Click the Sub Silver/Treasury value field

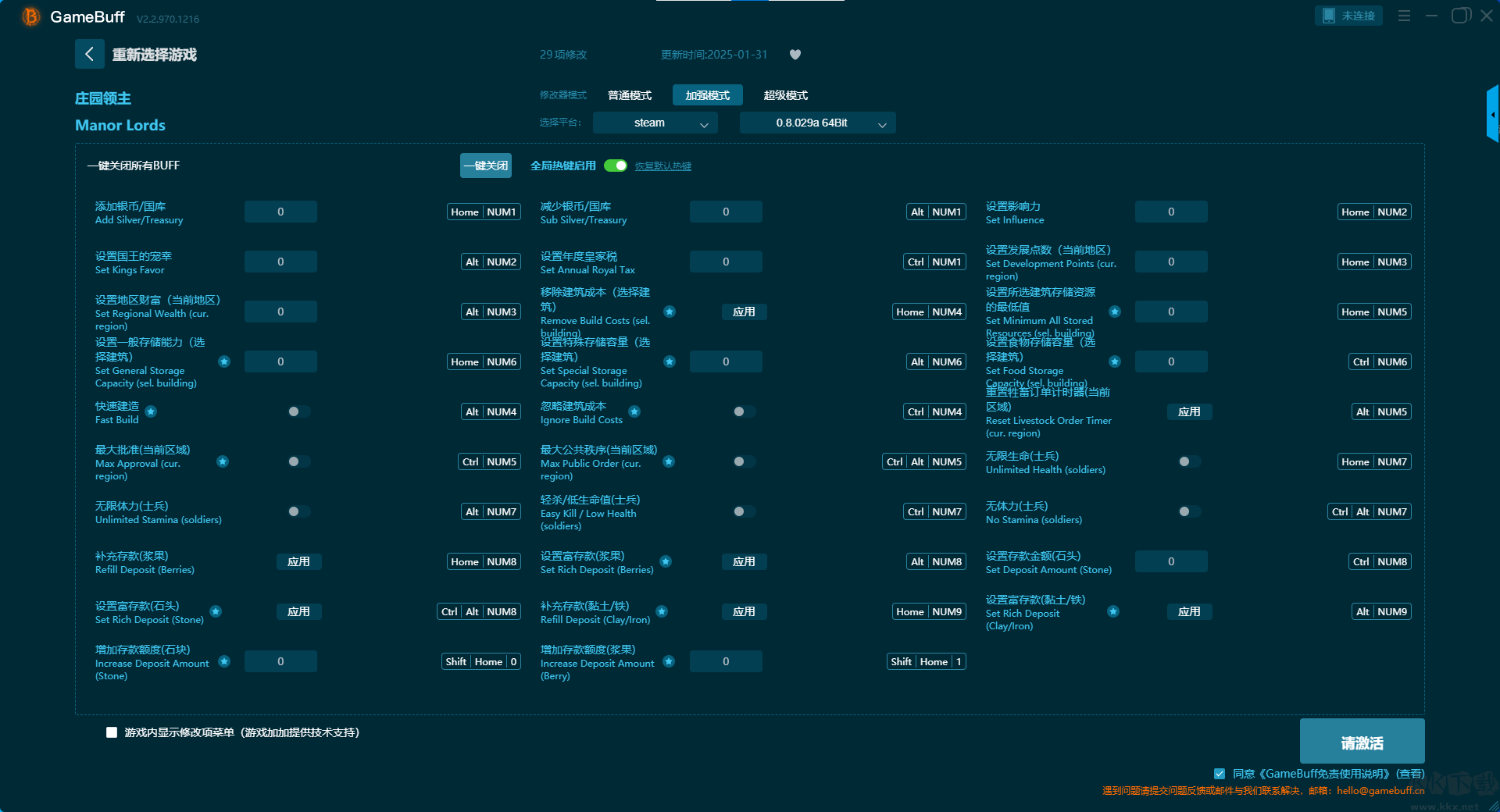point(726,212)
